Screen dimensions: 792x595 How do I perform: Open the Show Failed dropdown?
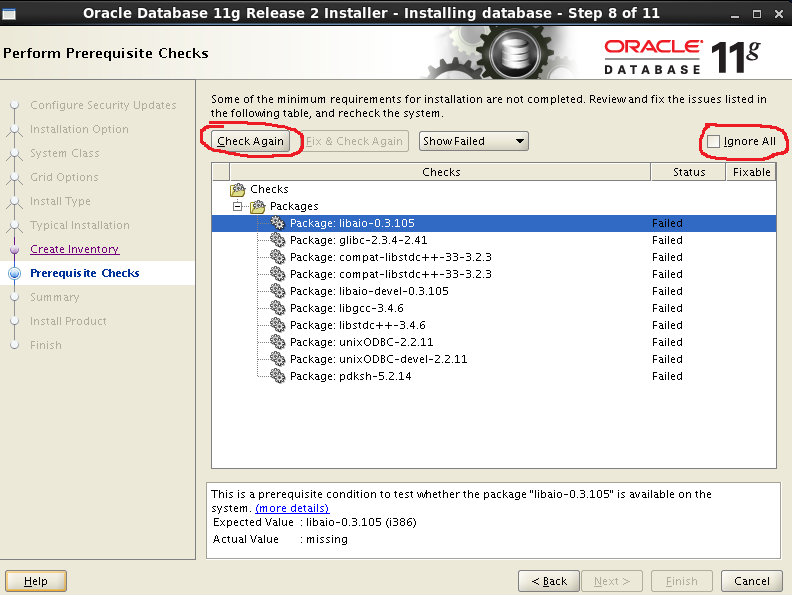point(473,141)
